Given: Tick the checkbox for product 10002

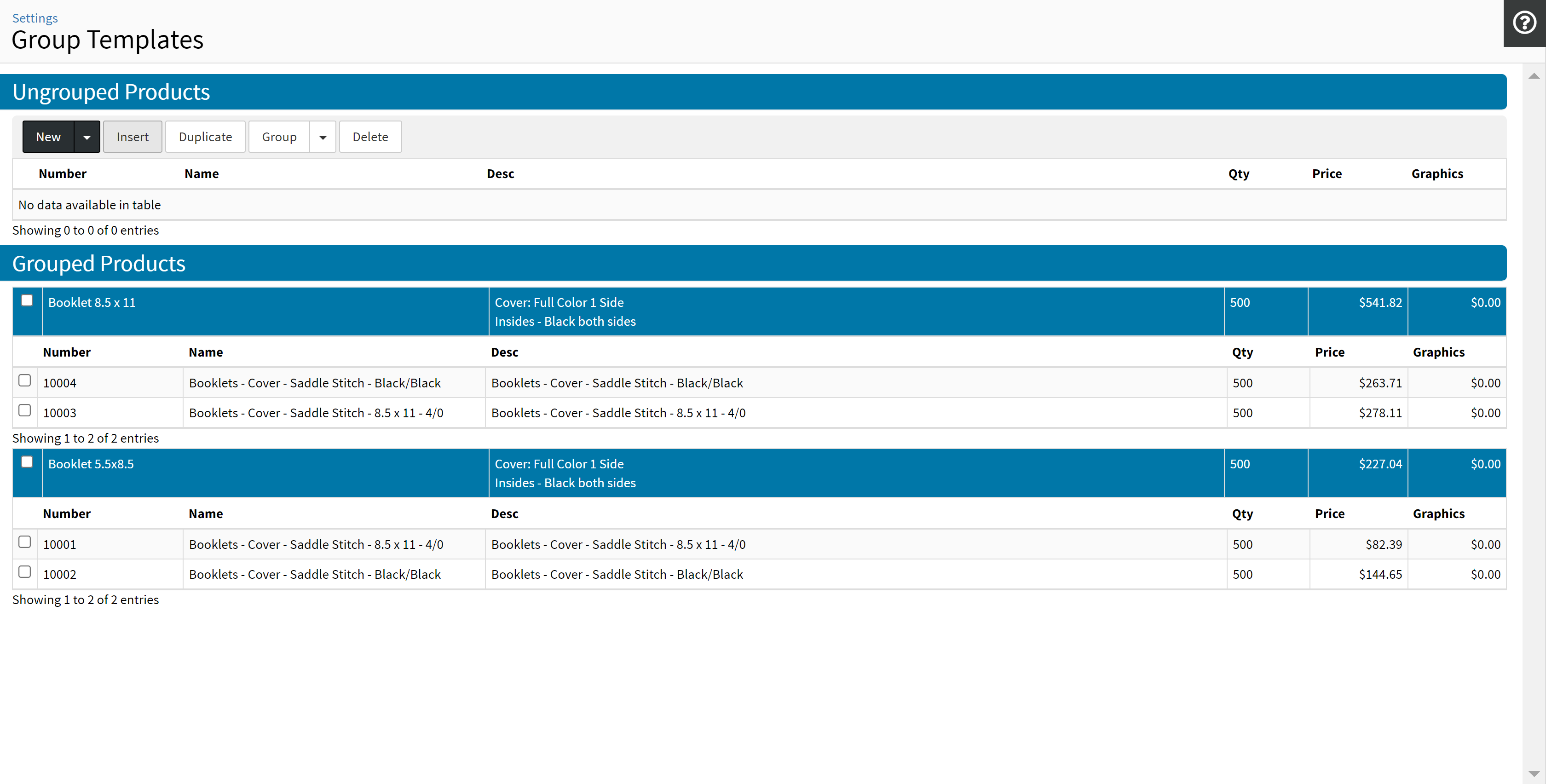Looking at the screenshot, I should point(24,572).
